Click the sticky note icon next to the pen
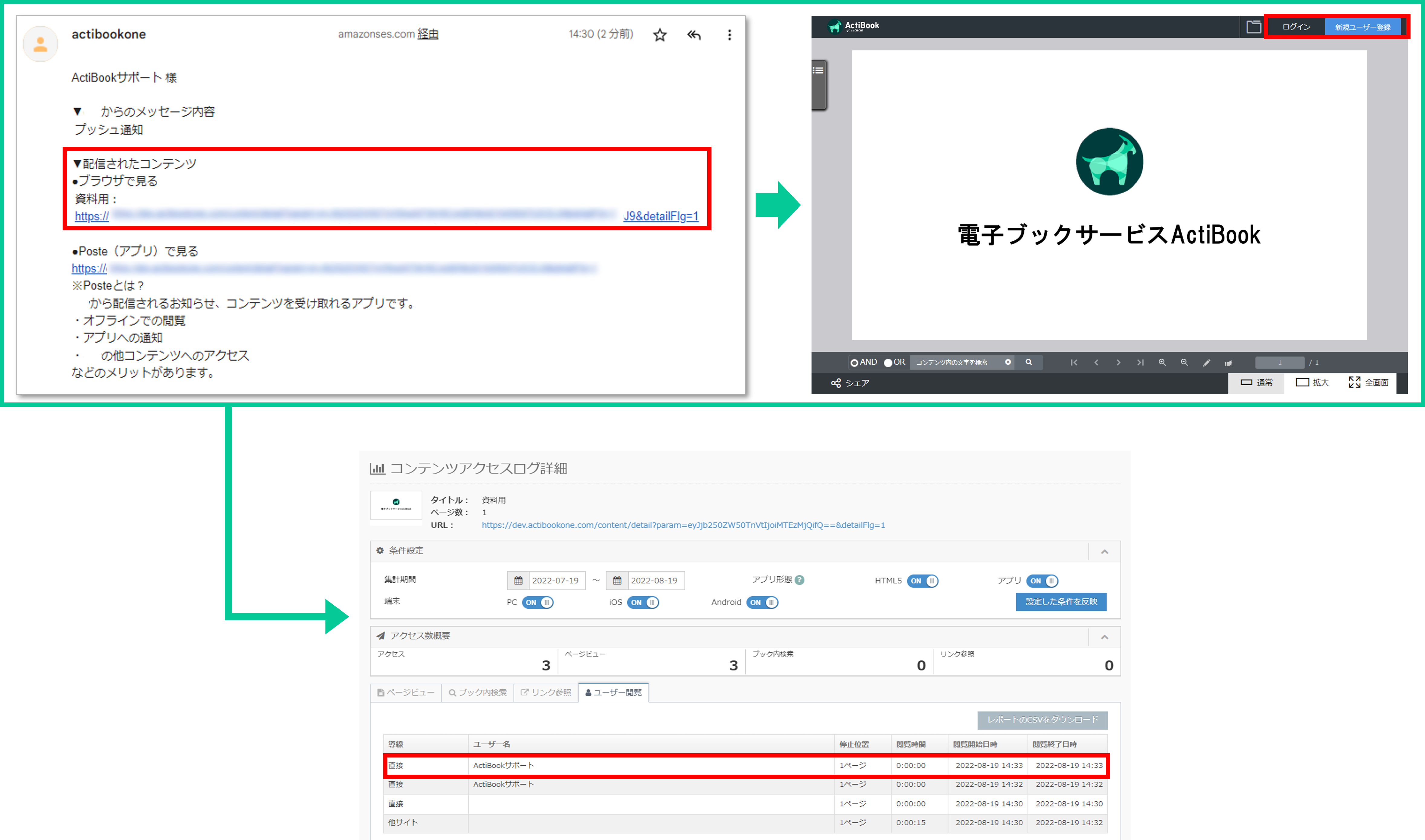Screen dimensions: 1425x840 1228,363
